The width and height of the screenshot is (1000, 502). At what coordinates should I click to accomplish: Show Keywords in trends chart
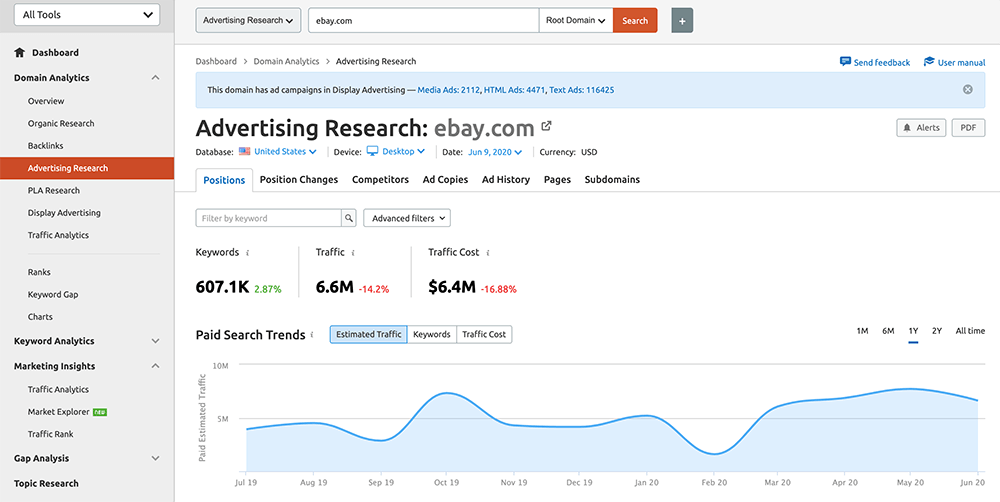pyautogui.click(x=432, y=334)
